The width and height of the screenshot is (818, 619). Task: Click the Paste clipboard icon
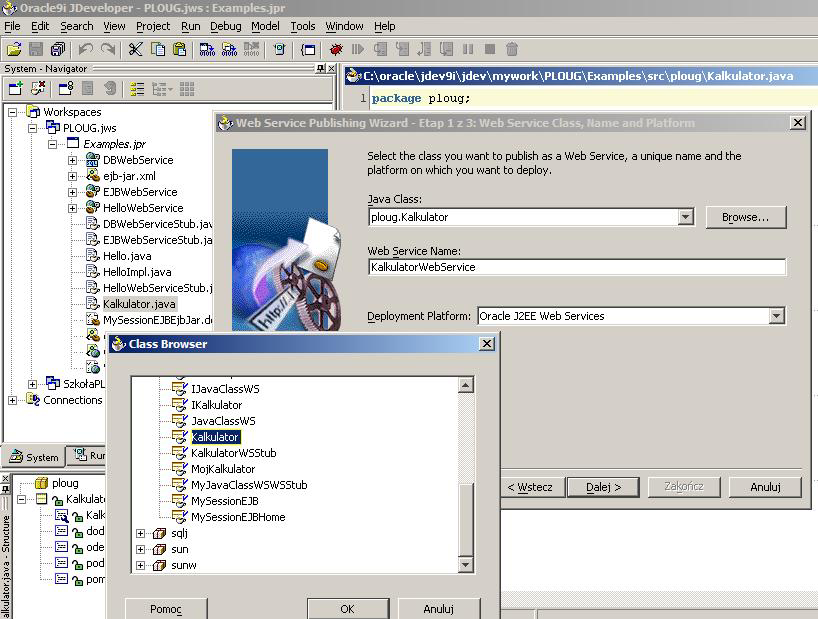click(179, 49)
